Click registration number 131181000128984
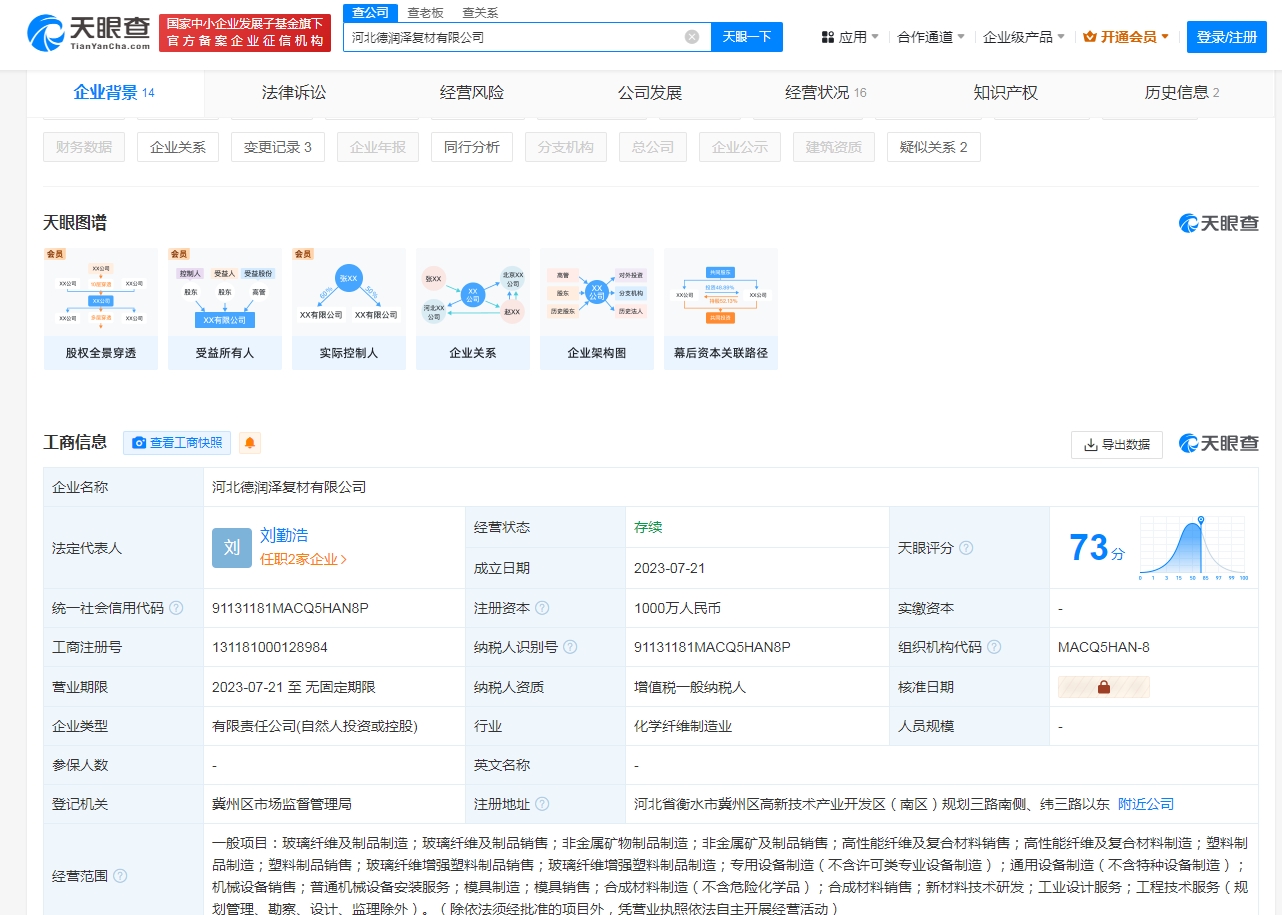Screen dimensions: 1282x915 tap(270, 647)
